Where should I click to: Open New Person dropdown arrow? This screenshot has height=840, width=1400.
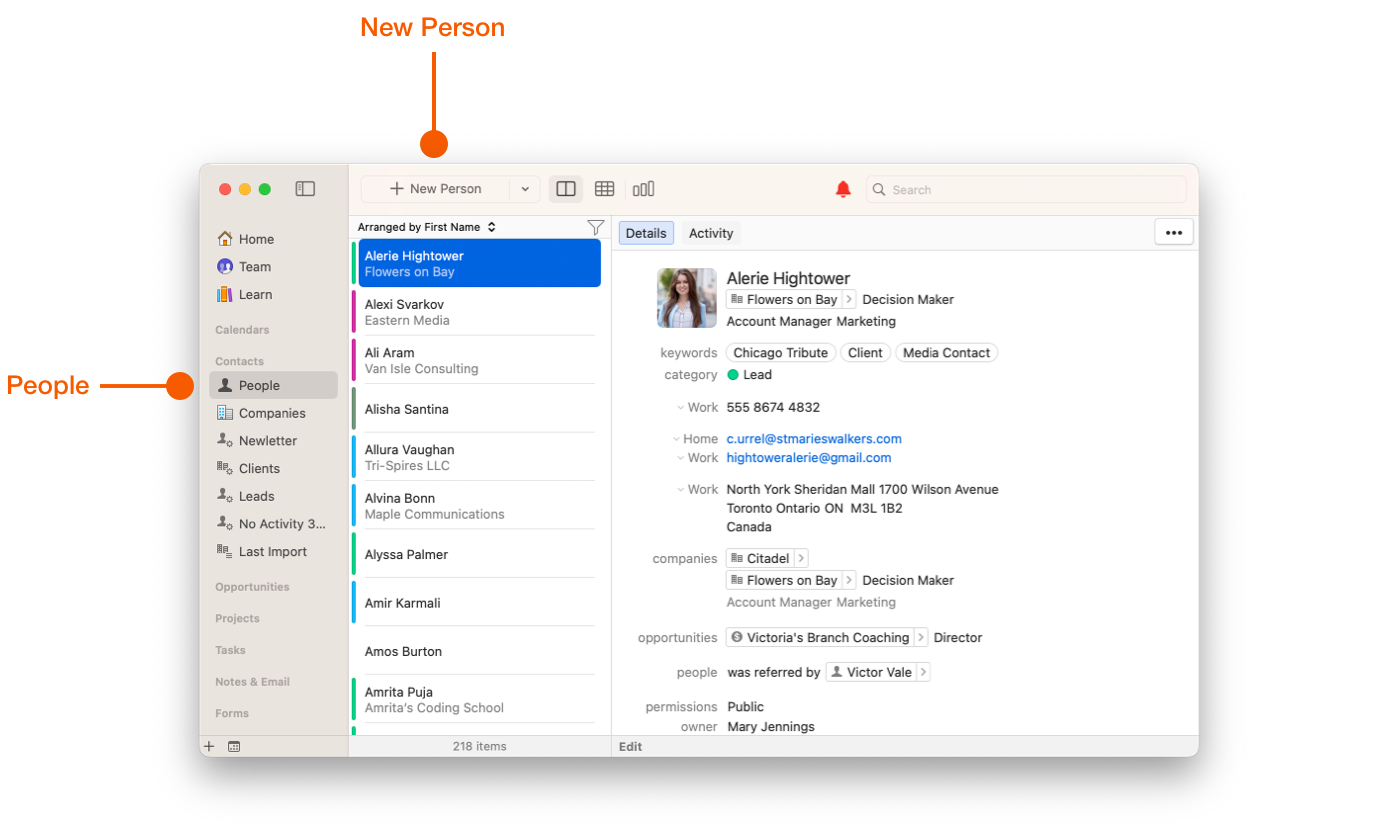pos(525,189)
